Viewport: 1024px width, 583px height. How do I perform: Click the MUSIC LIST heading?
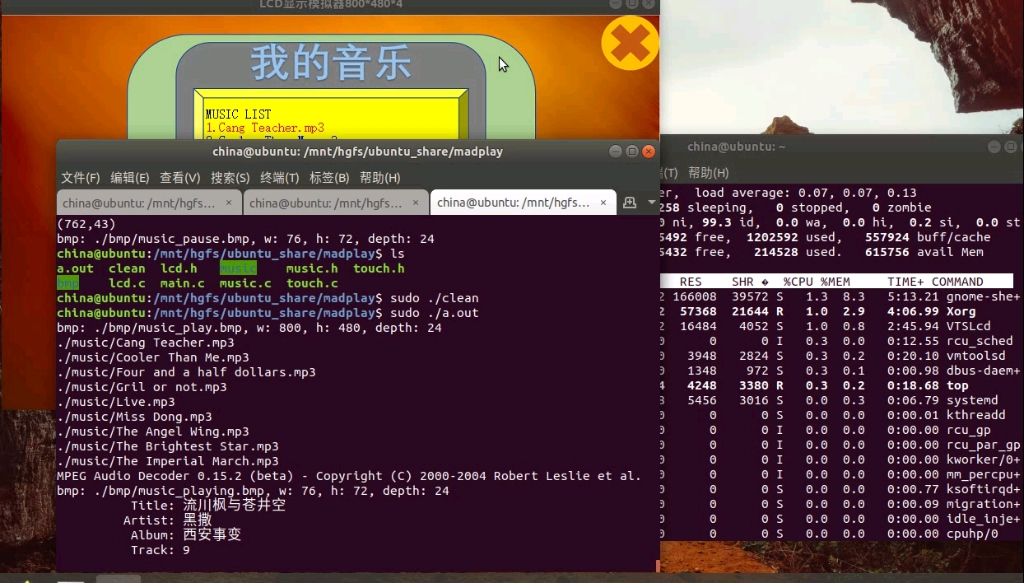point(238,114)
